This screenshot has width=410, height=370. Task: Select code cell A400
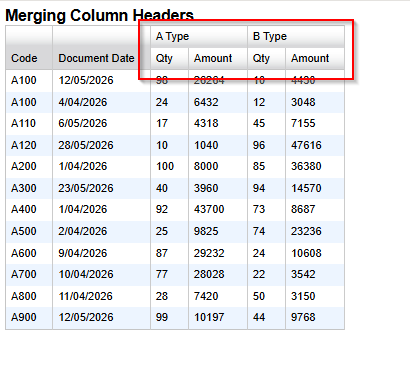pyautogui.click(x=29, y=209)
